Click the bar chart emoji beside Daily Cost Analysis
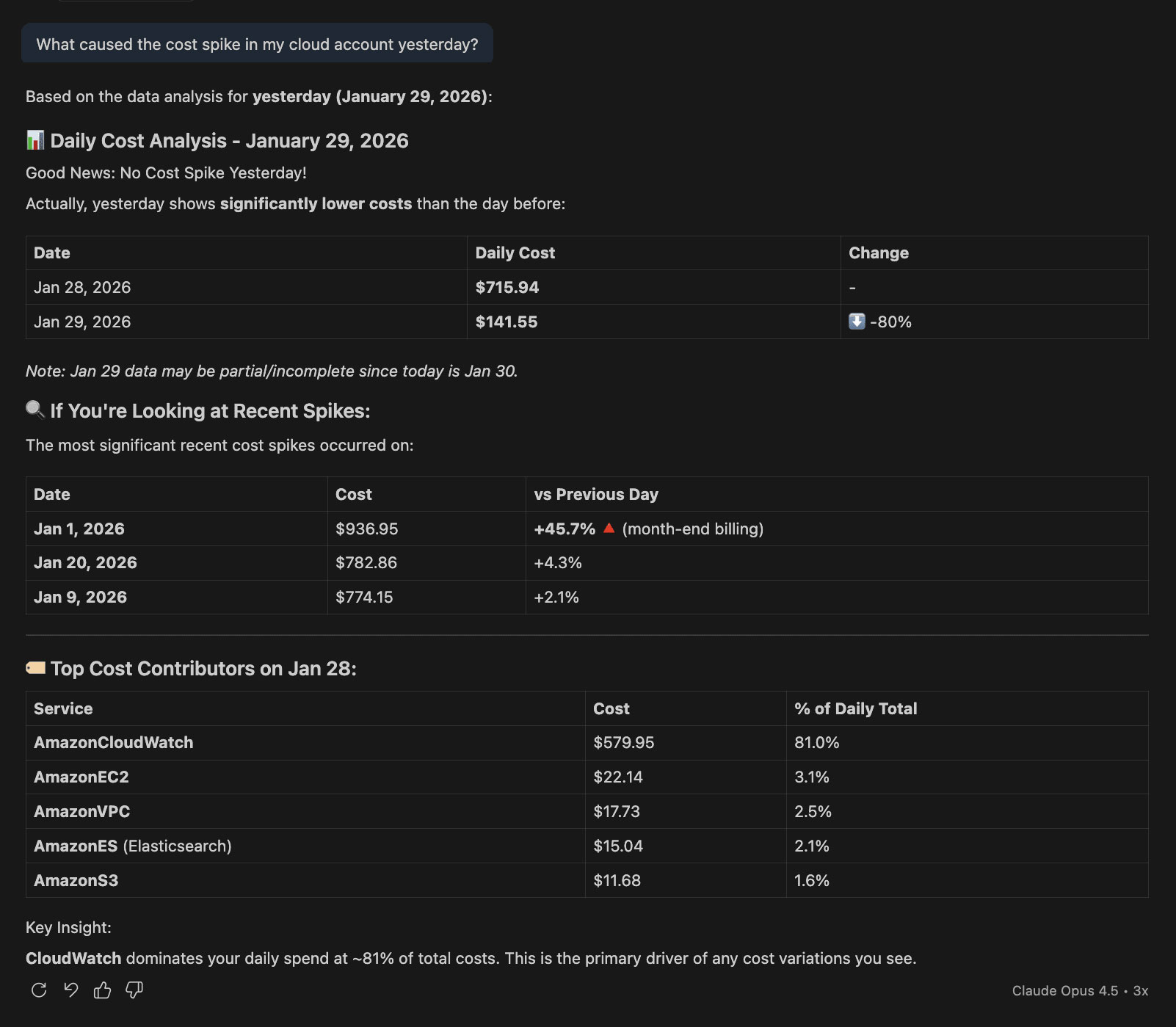 (35, 140)
